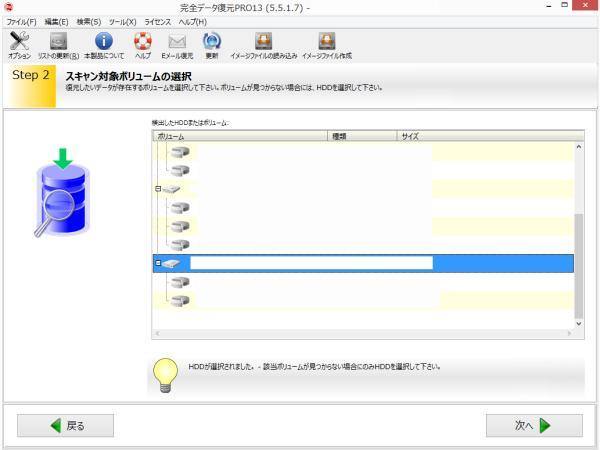
Task: Click the 種類 column header
Action: [x=340, y=135]
